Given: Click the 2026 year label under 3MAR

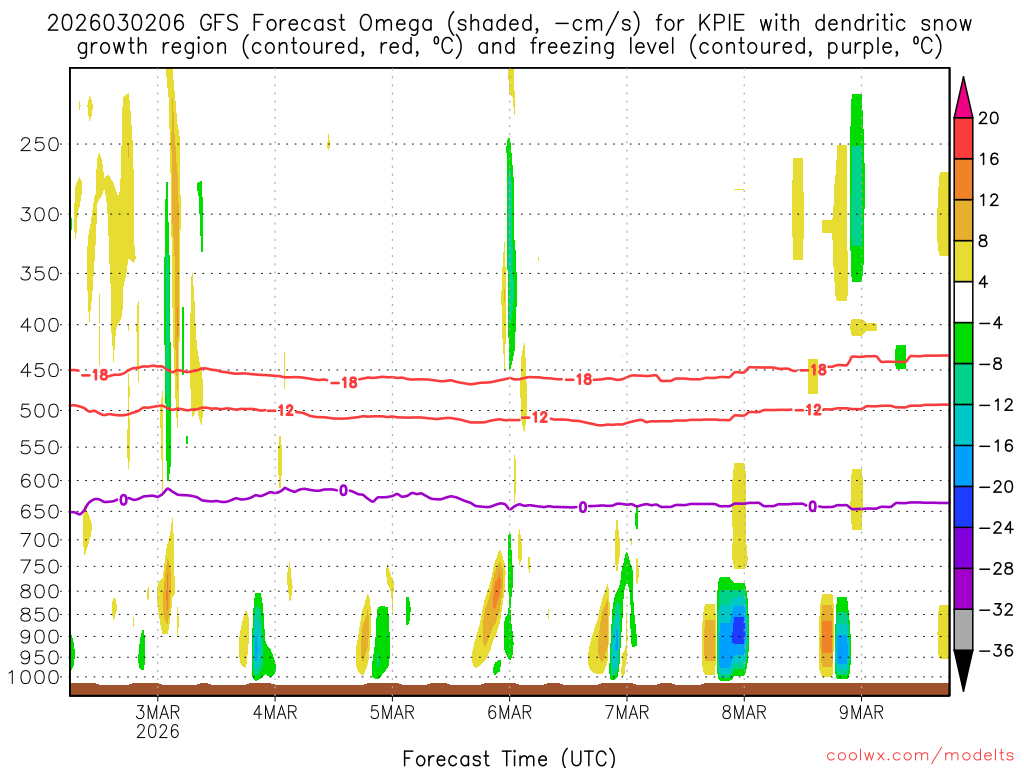Looking at the screenshot, I should (x=157, y=731).
